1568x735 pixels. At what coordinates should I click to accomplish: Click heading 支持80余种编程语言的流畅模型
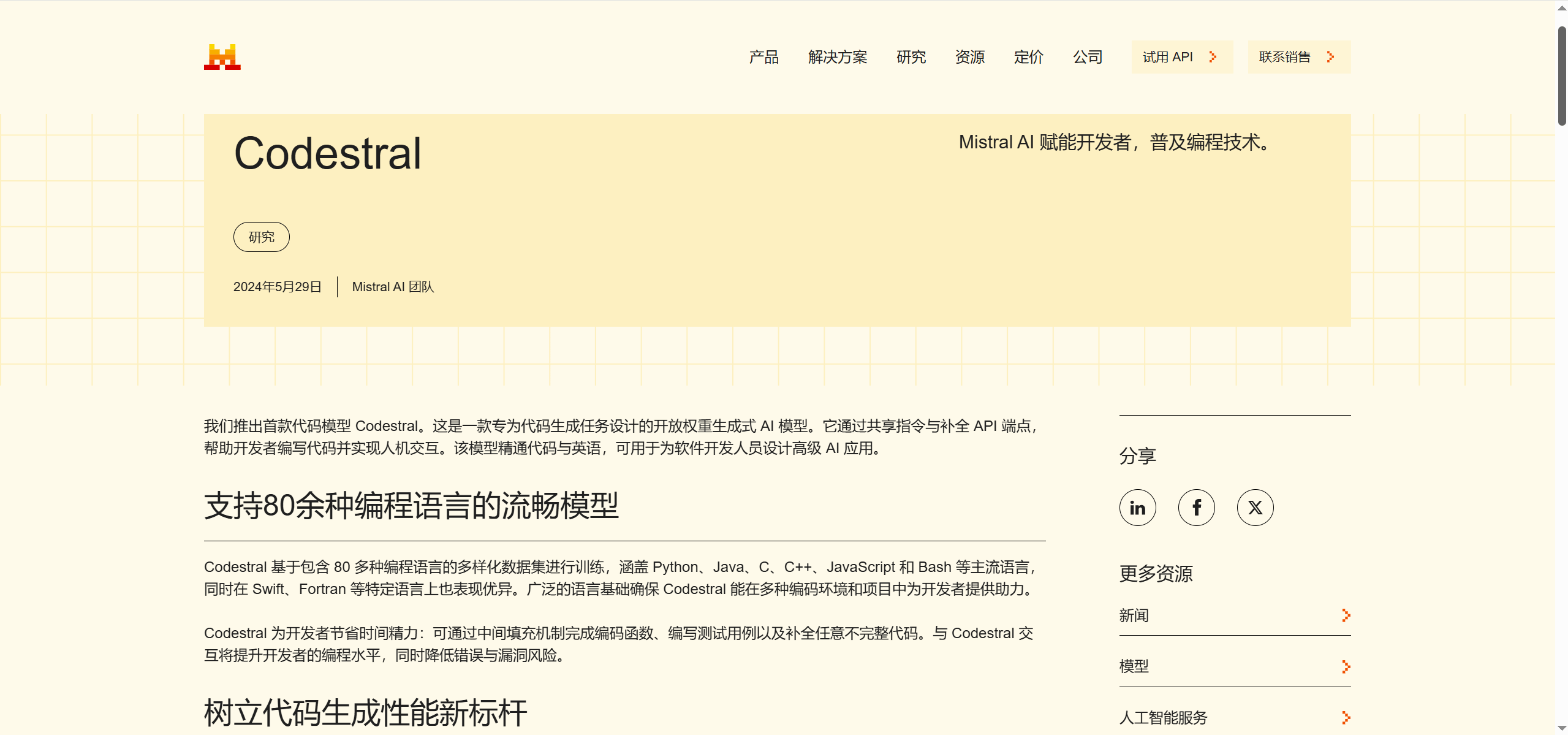[411, 506]
